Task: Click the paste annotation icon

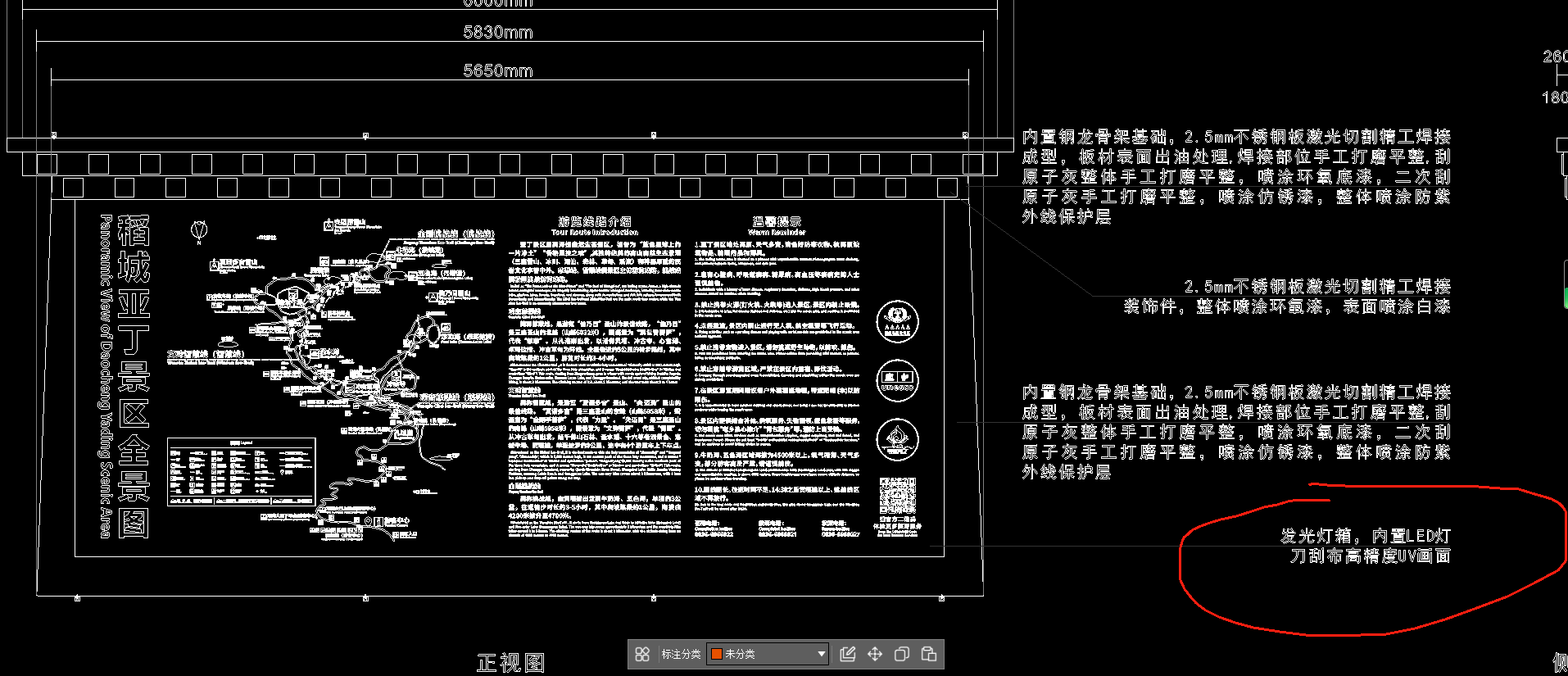Action: (x=929, y=654)
